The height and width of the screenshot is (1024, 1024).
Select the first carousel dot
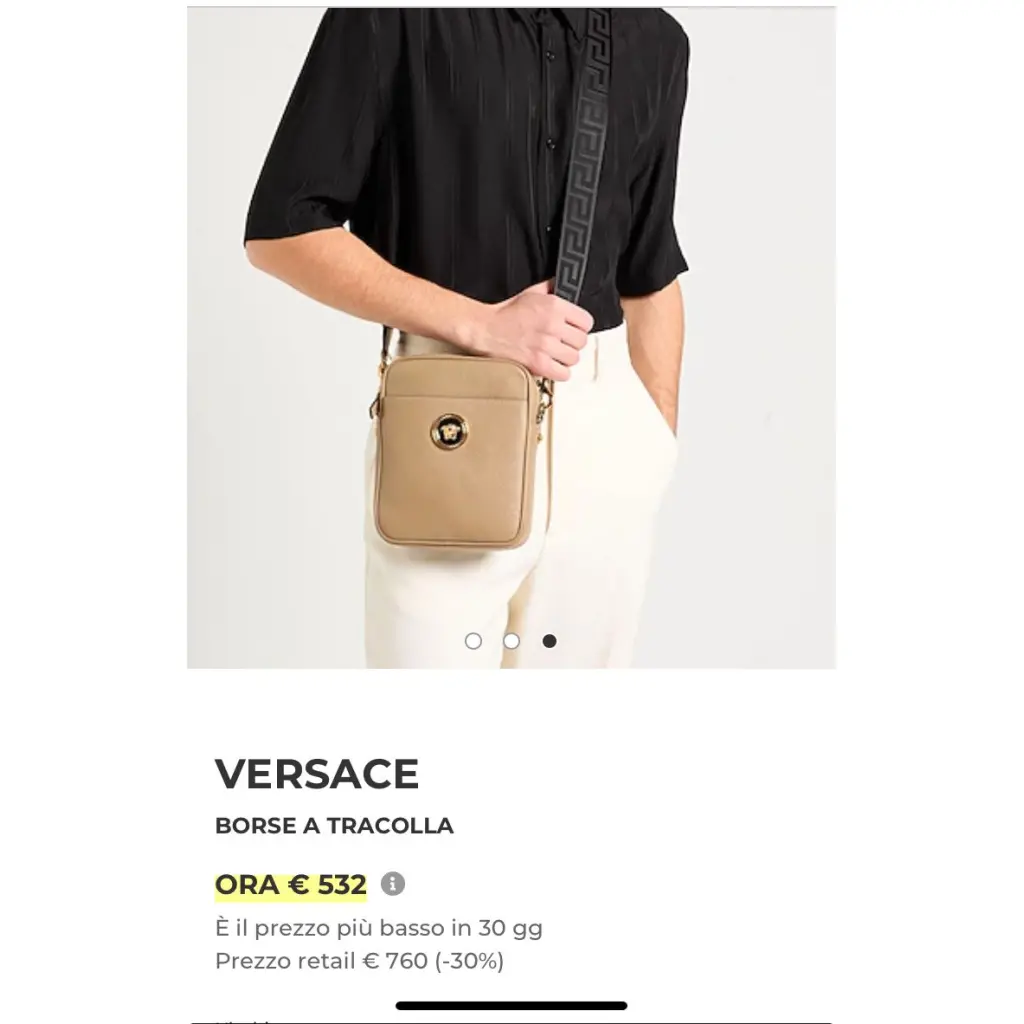473,641
